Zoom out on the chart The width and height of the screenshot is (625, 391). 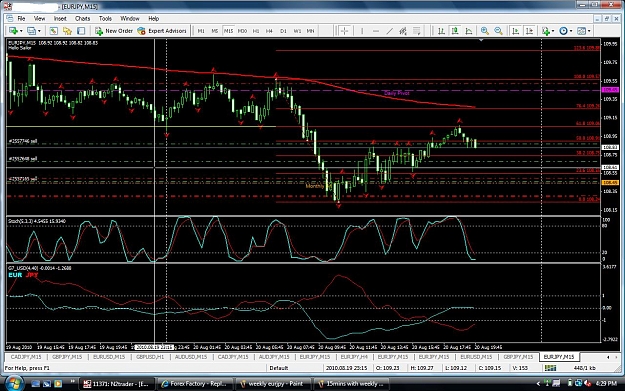click(x=498, y=31)
